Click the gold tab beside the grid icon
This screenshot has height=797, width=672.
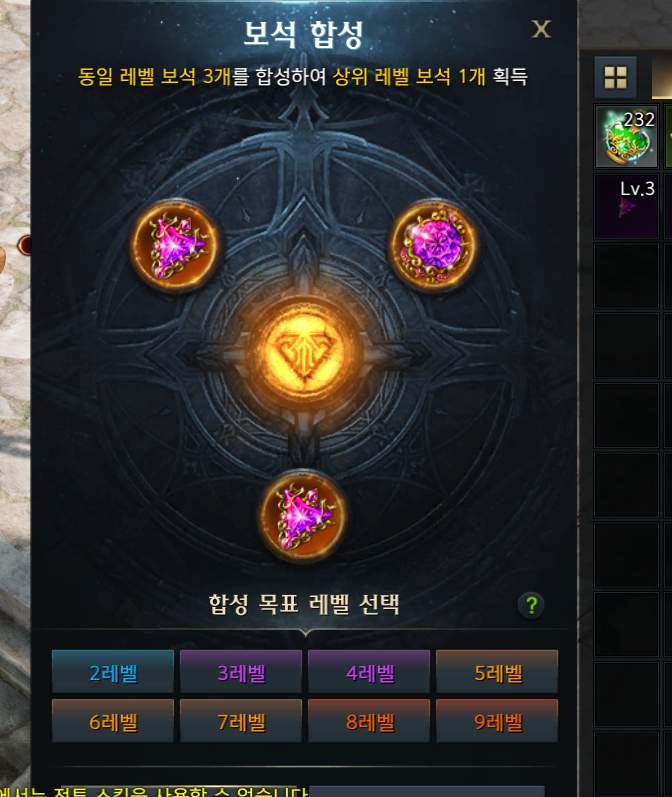point(662,78)
